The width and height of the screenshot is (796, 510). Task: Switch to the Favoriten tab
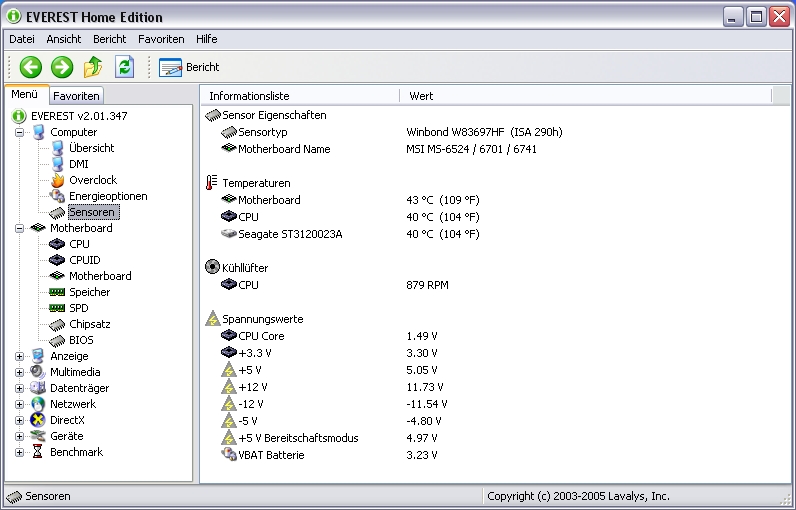point(76,95)
